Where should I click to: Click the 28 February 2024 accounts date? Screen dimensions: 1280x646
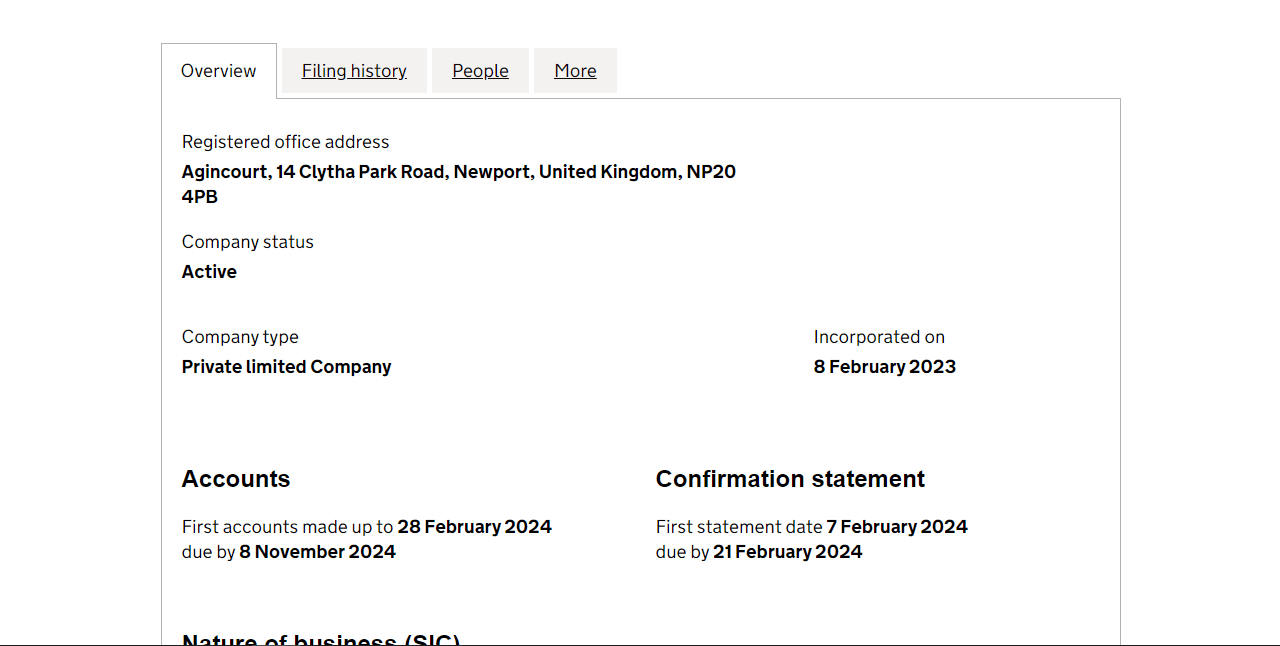[x=474, y=527]
